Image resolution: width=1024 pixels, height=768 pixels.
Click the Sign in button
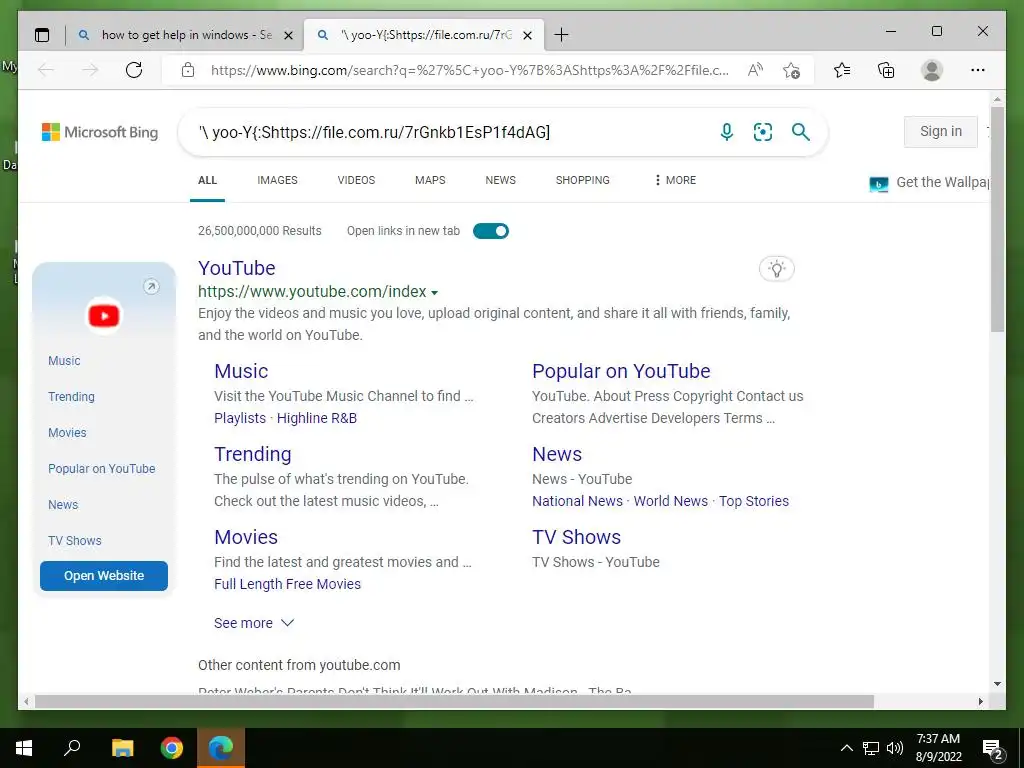[x=941, y=132]
